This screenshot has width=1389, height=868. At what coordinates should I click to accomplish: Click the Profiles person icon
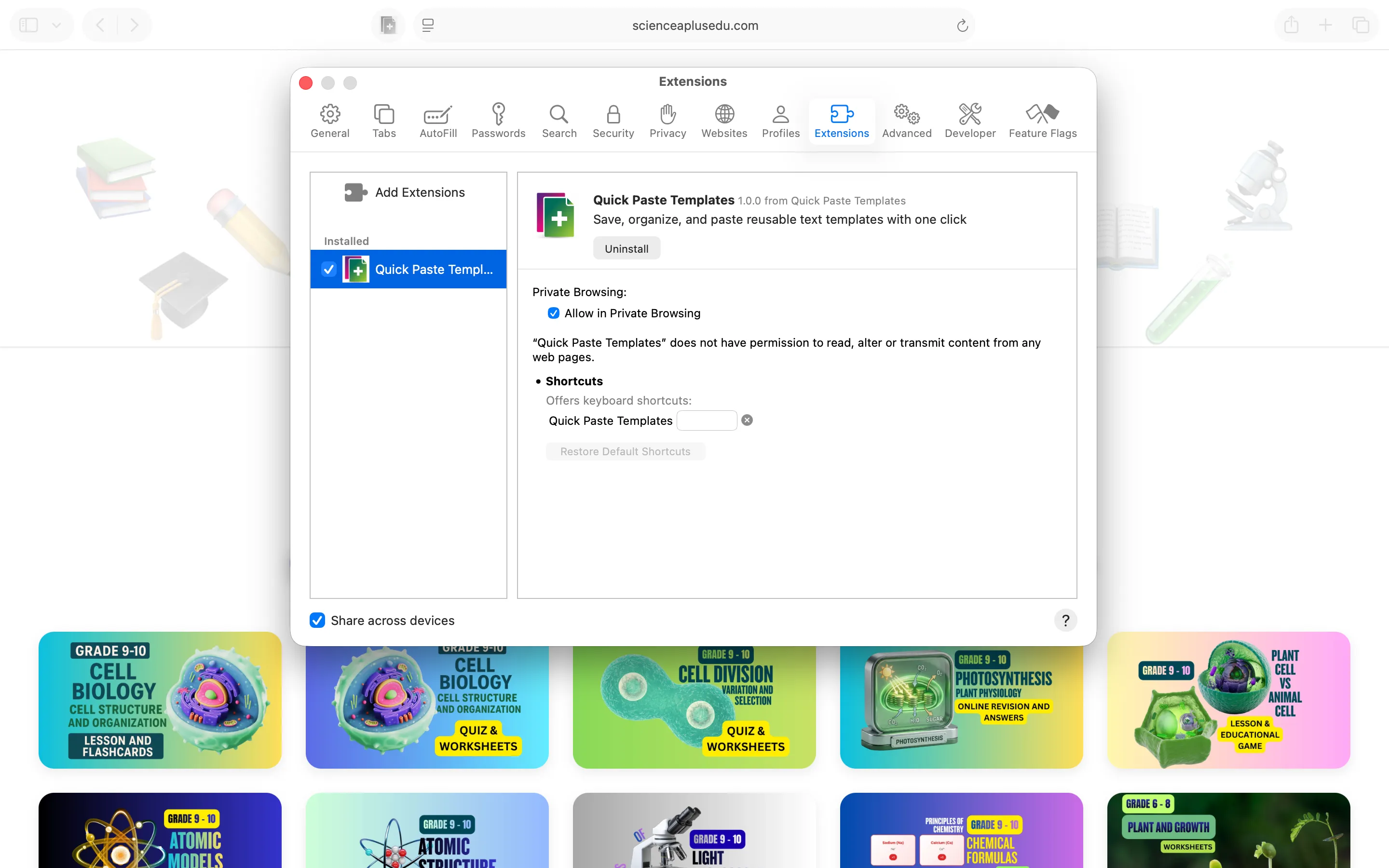[781, 114]
